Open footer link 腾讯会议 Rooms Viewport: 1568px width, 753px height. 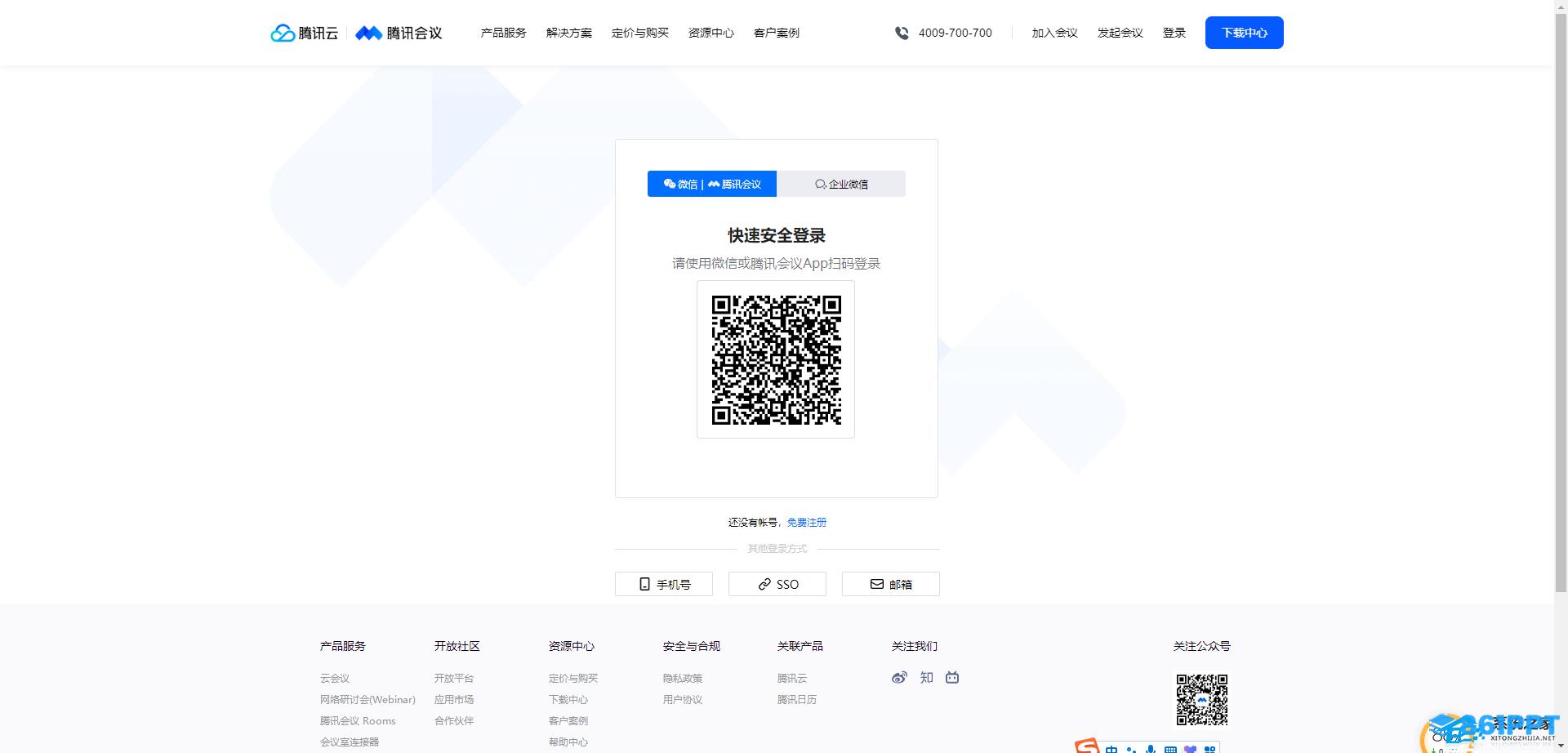(x=358, y=720)
